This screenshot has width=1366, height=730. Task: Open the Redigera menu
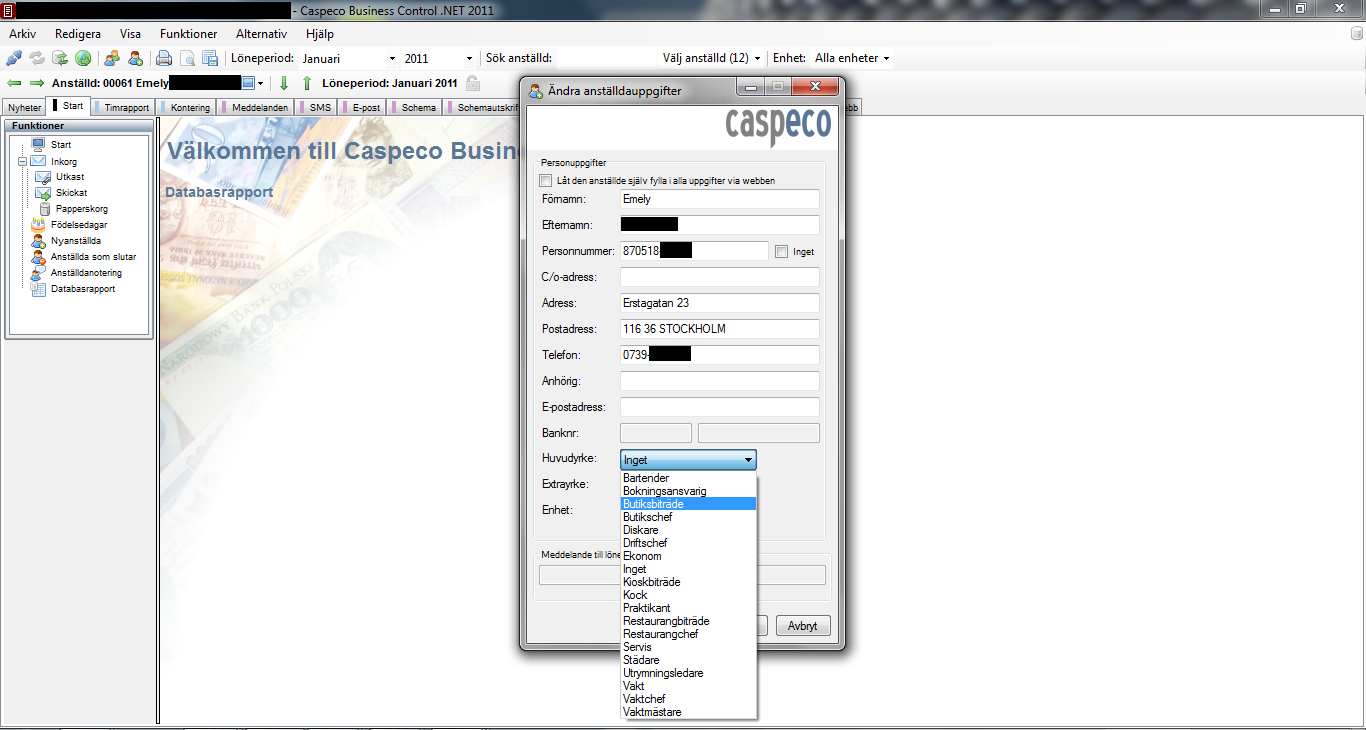78,34
